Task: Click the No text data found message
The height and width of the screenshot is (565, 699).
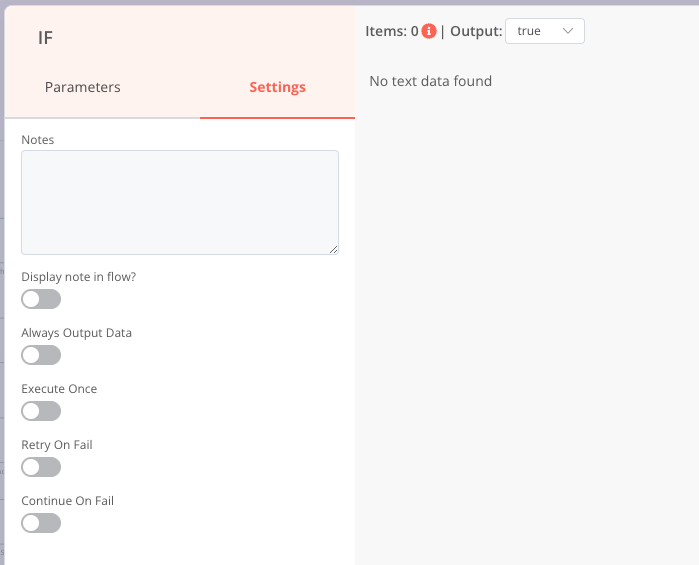Action: [431, 81]
